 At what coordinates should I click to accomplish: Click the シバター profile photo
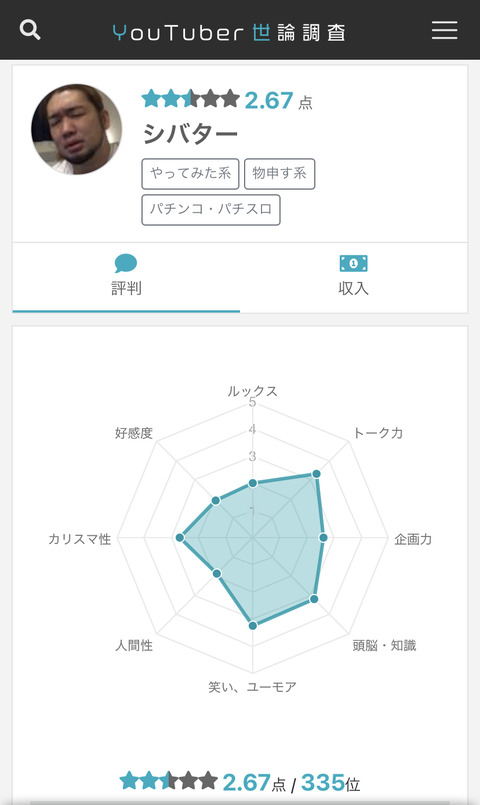point(76,129)
